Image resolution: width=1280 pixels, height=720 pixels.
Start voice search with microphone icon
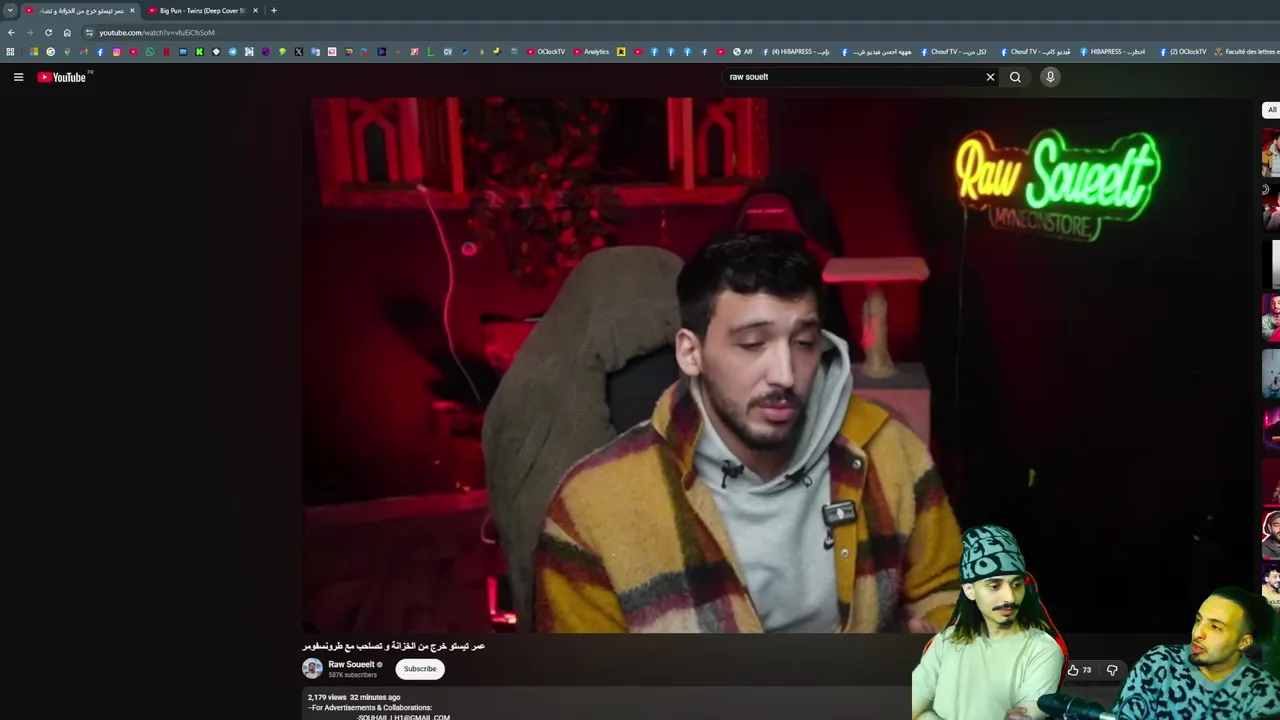1050,77
